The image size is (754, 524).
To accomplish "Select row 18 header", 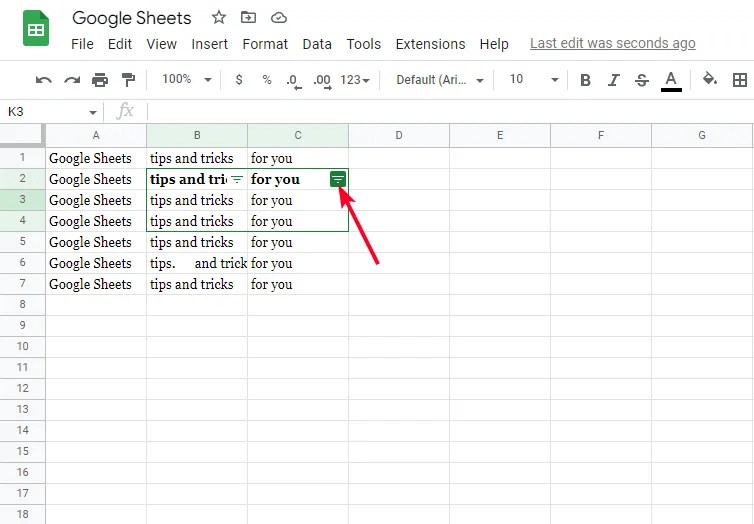I will point(23,514).
